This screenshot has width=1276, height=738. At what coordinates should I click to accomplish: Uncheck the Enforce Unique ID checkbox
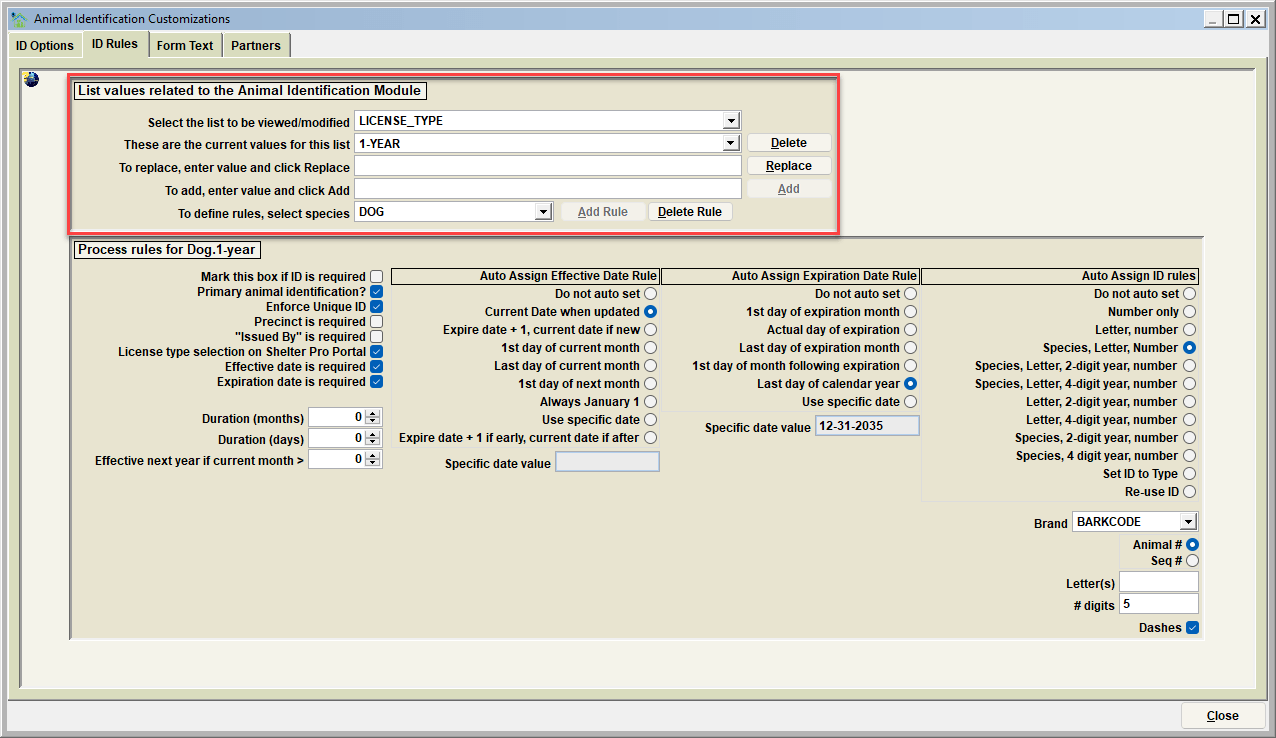pos(376,306)
